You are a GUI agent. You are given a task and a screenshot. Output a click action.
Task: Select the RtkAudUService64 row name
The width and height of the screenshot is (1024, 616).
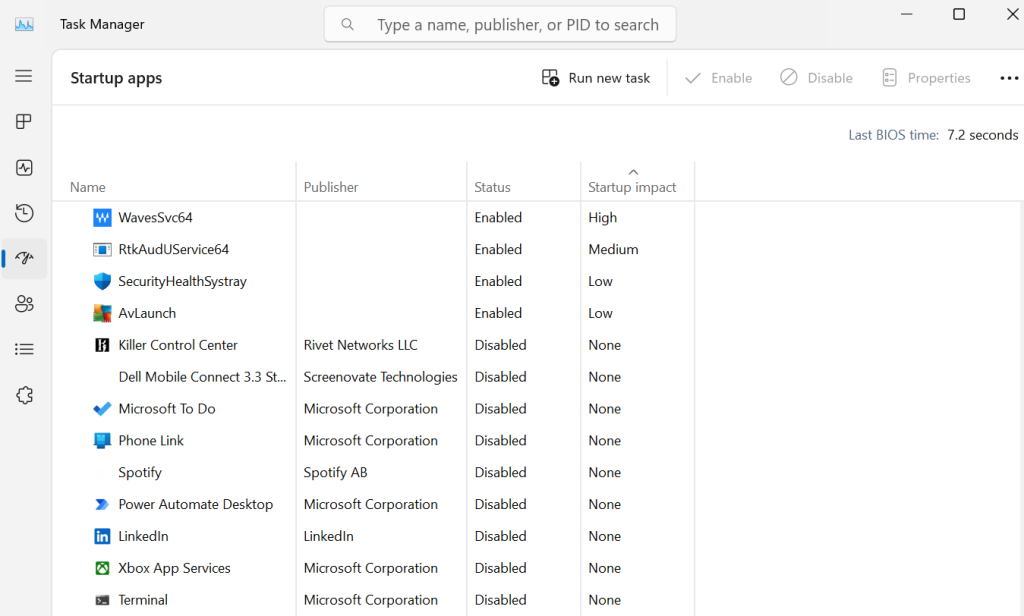(174, 250)
